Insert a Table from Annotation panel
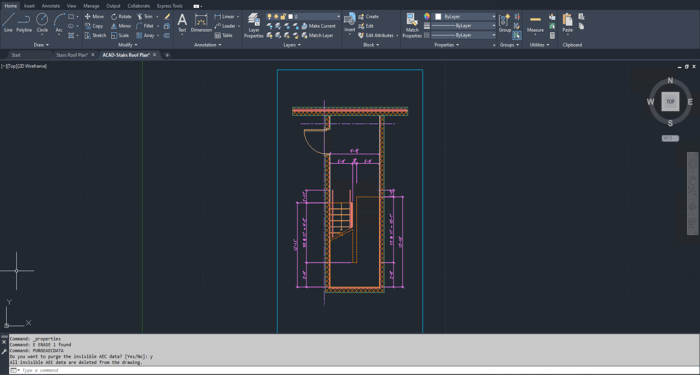This screenshot has height=375, width=700. 223,35
